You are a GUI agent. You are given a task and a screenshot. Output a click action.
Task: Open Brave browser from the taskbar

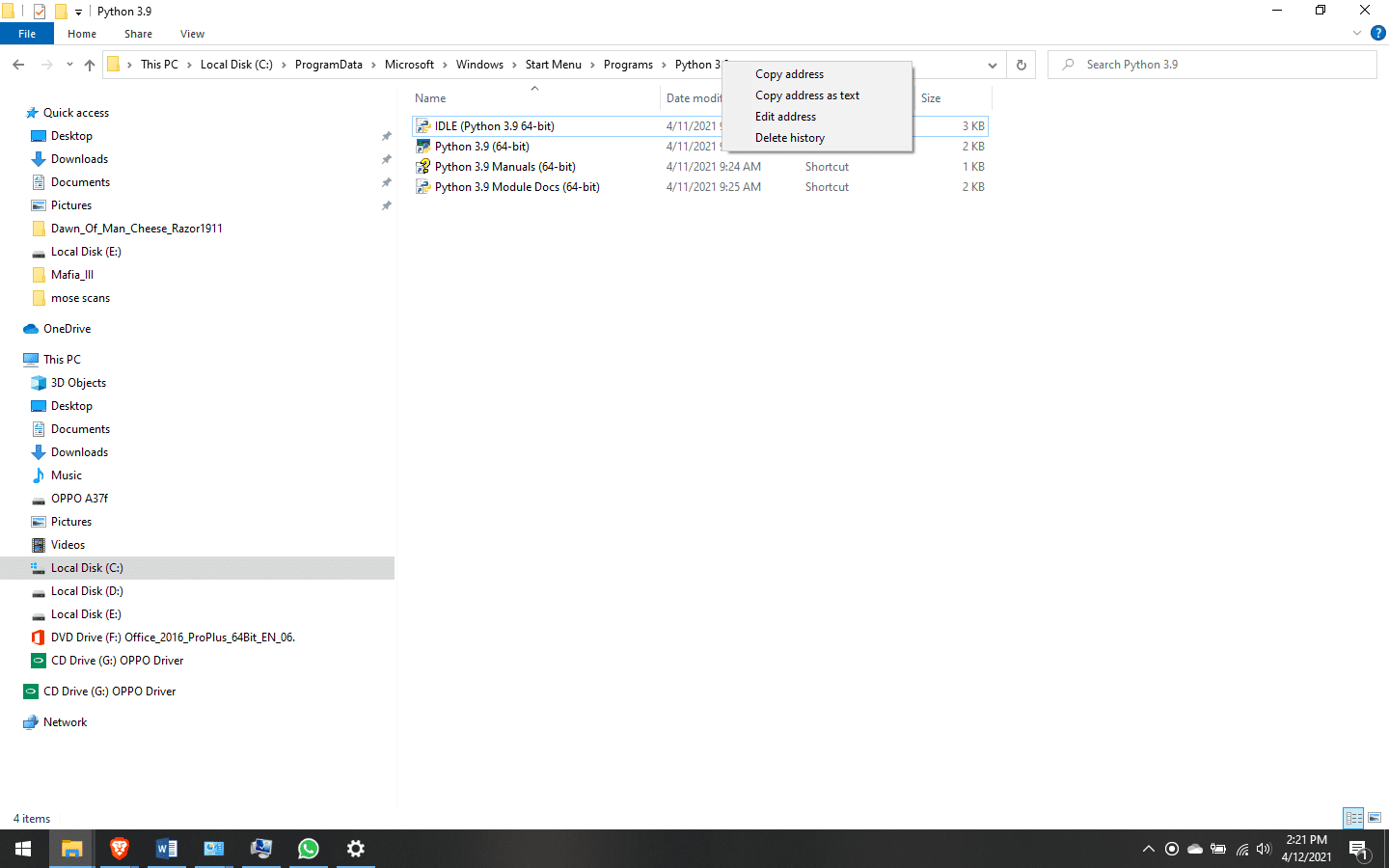pyautogui.click(x=119, y=849)
